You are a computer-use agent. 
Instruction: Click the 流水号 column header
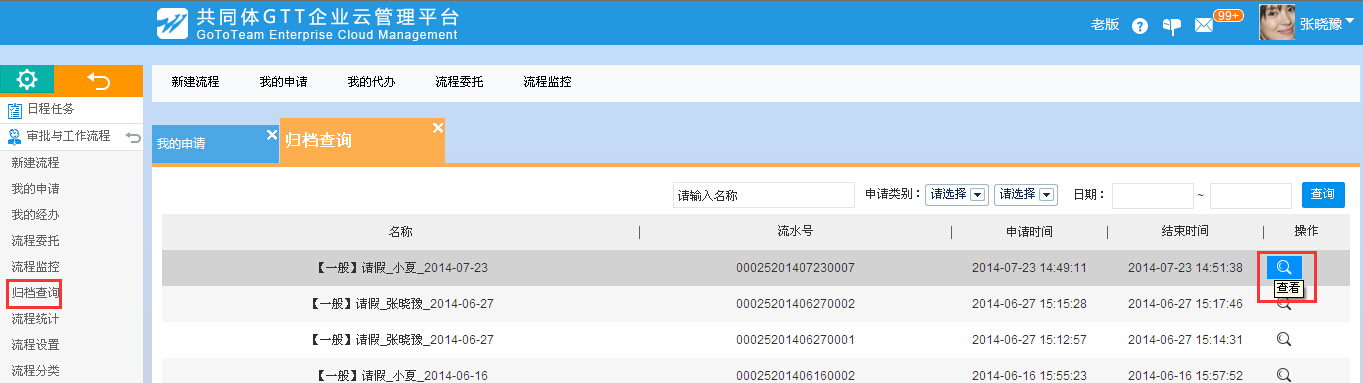(795, 232)
